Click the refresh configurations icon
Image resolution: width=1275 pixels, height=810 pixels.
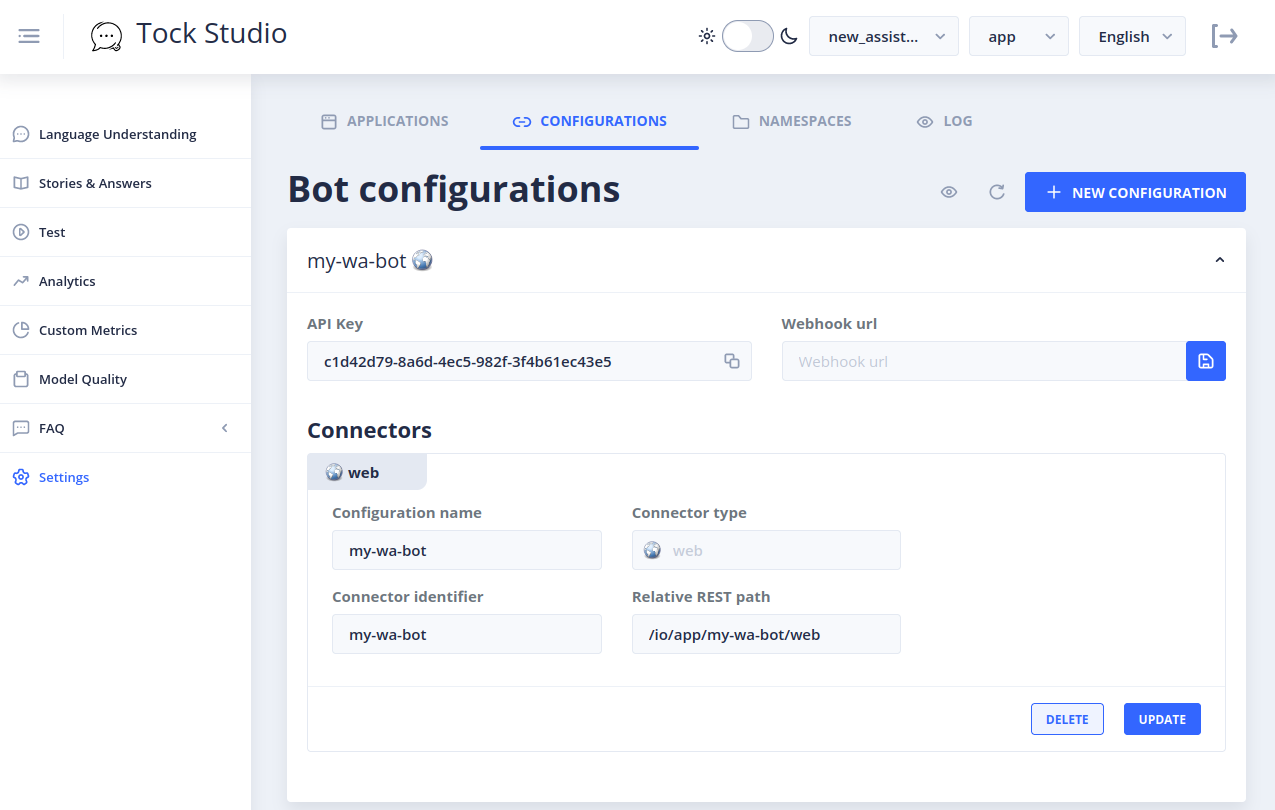(996, 192)
